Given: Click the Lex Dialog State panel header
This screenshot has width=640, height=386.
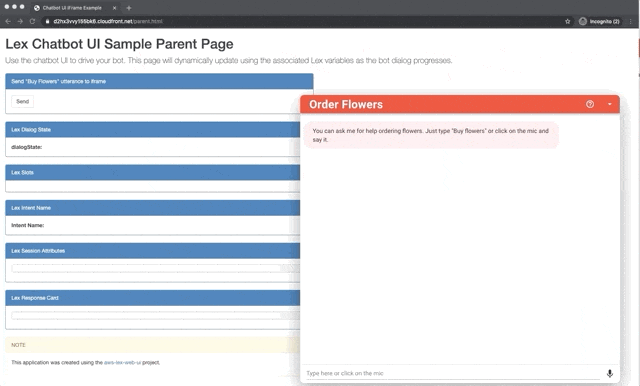Looking at the screenshot, I should [x=153, y=129].
